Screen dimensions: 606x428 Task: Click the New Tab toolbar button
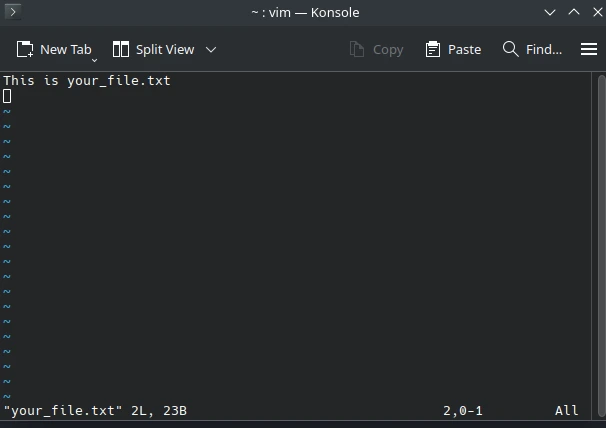(x=54, y=49)
